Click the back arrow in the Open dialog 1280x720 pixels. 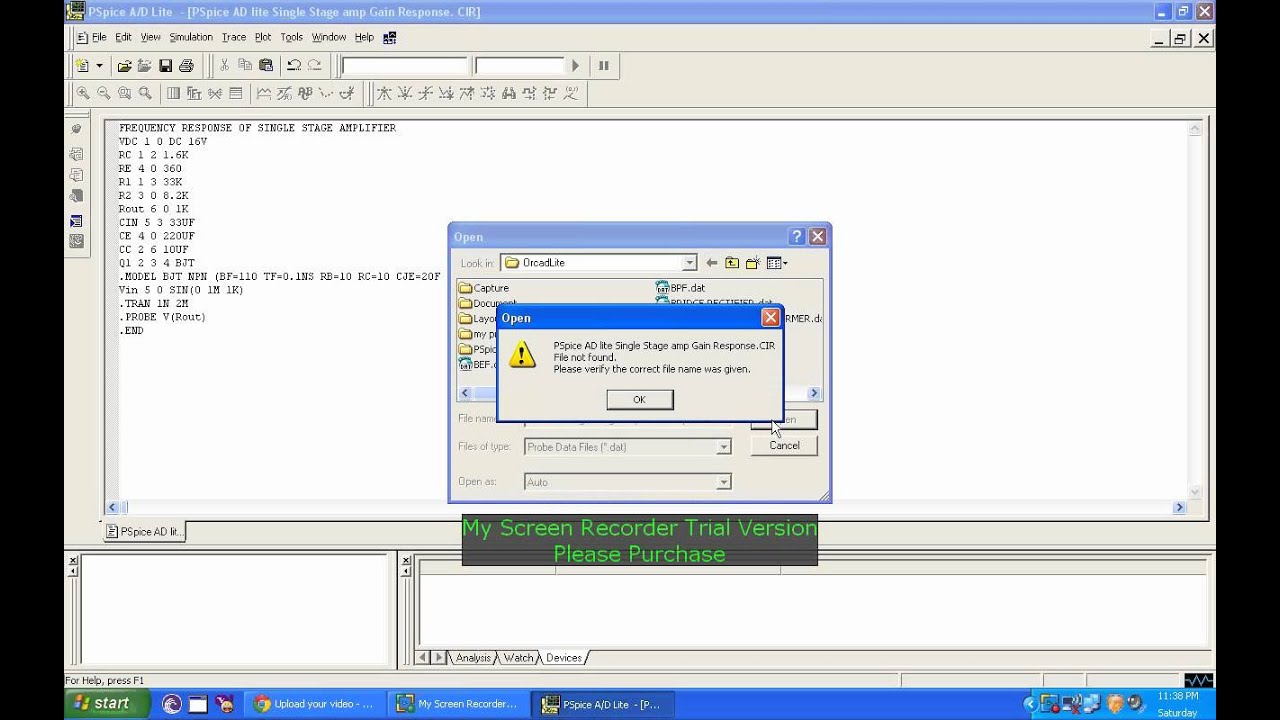tap(712, 263)
